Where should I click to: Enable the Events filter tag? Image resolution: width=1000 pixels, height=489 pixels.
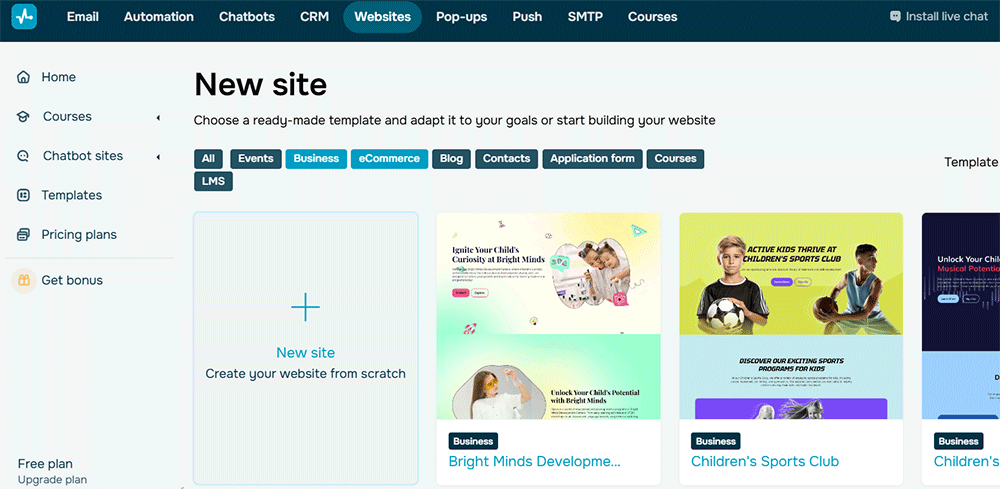[256, 159]
